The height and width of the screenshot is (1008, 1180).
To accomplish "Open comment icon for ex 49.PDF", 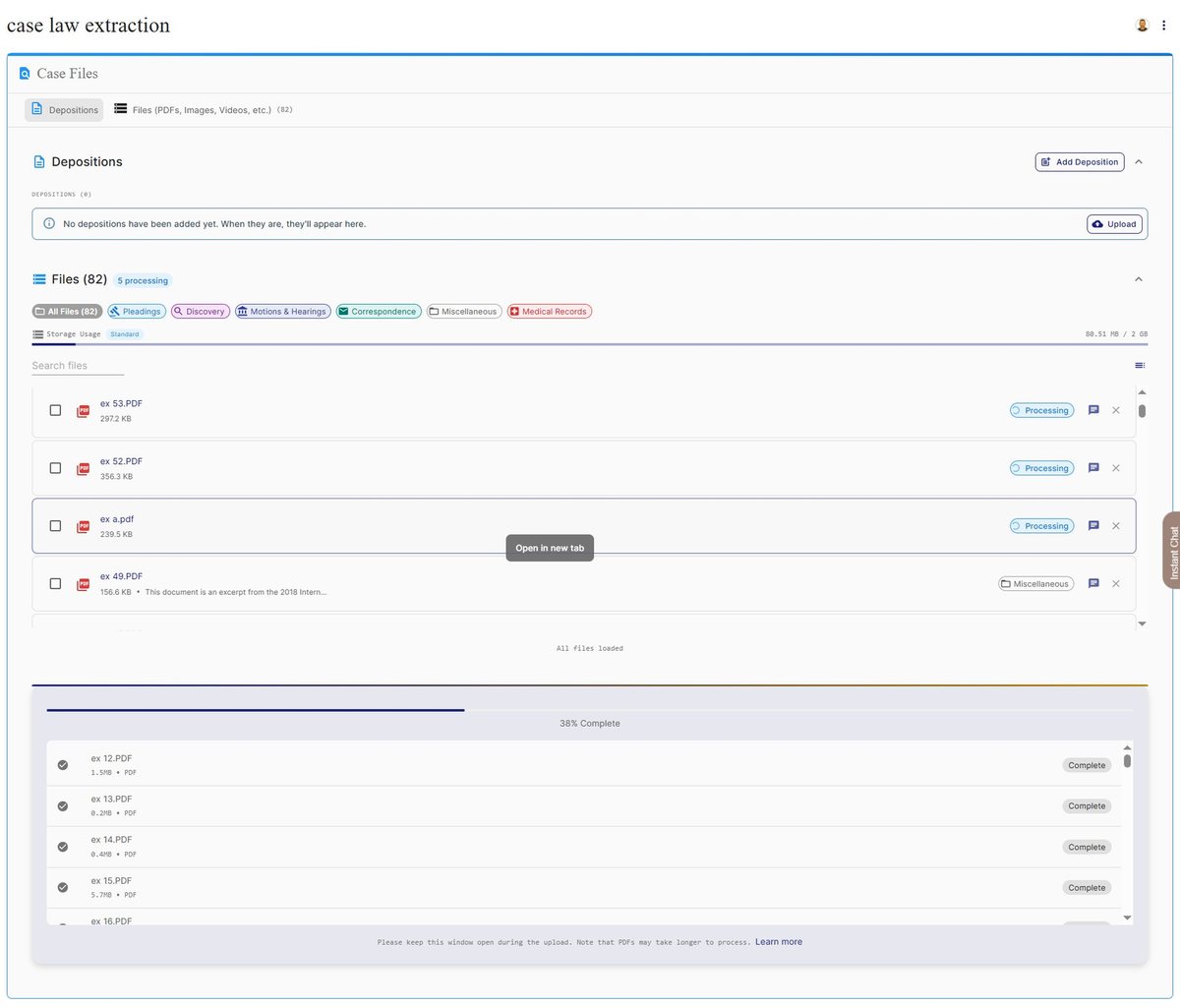I will tap(1093, 583).
